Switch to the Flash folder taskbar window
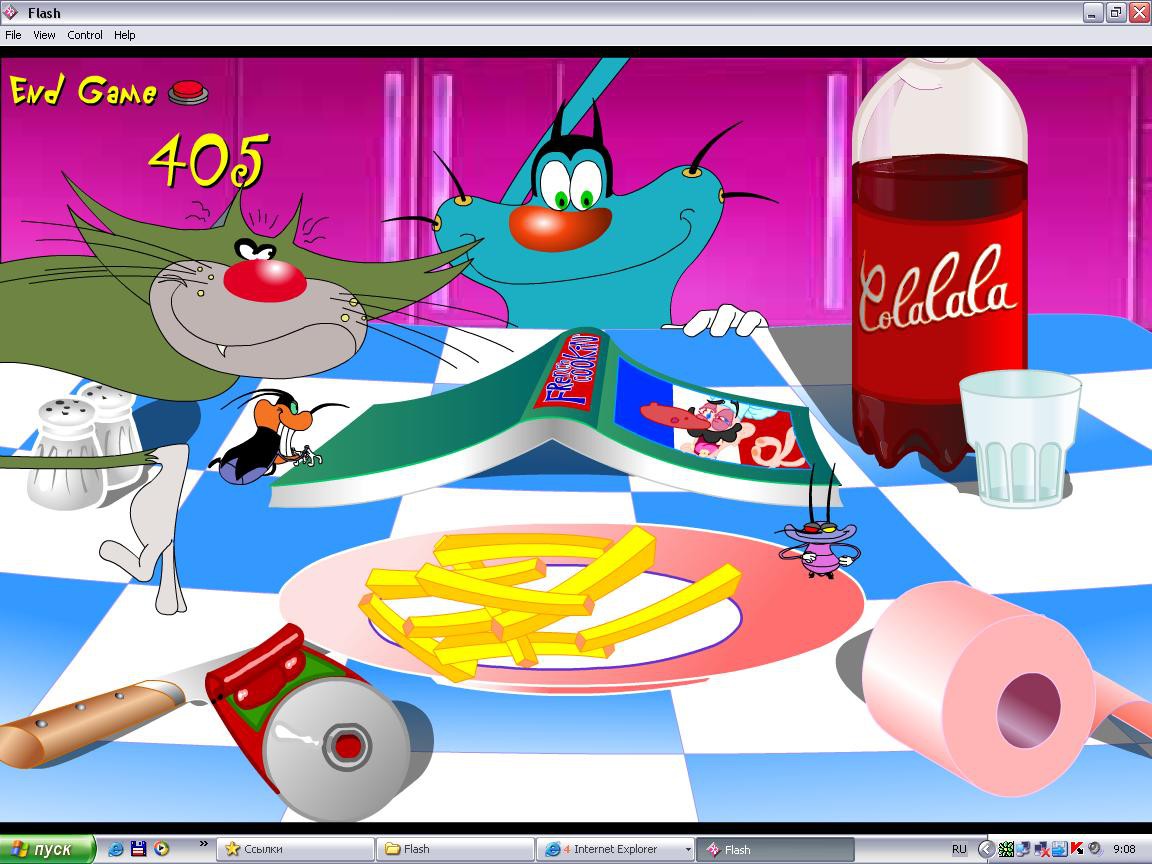The image size is (1152, 864). [455, 849]
